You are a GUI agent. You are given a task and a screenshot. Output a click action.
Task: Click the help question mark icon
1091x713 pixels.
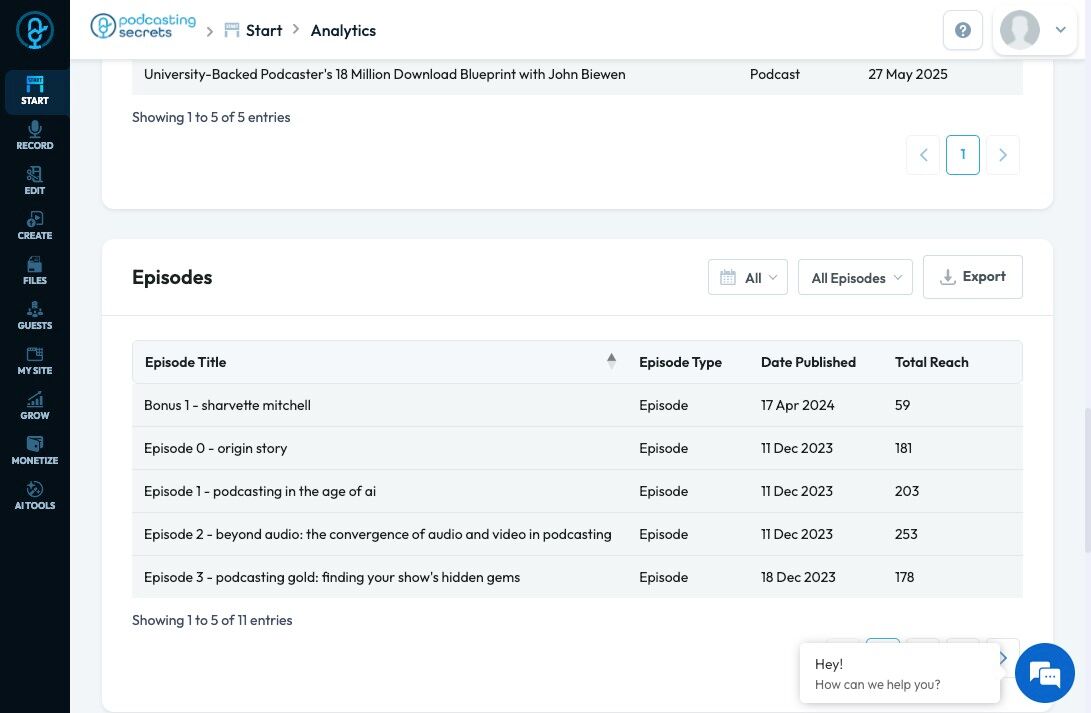(x=963, y=31)
